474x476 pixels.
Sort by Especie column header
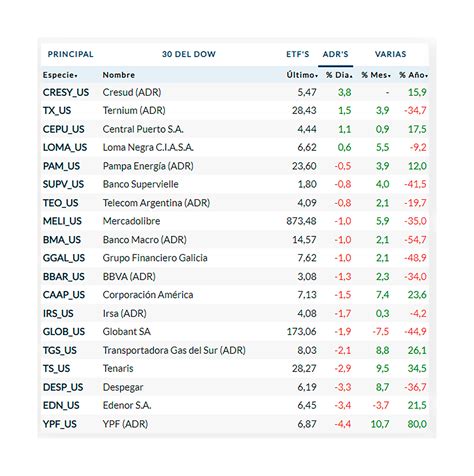click(60, 75)
